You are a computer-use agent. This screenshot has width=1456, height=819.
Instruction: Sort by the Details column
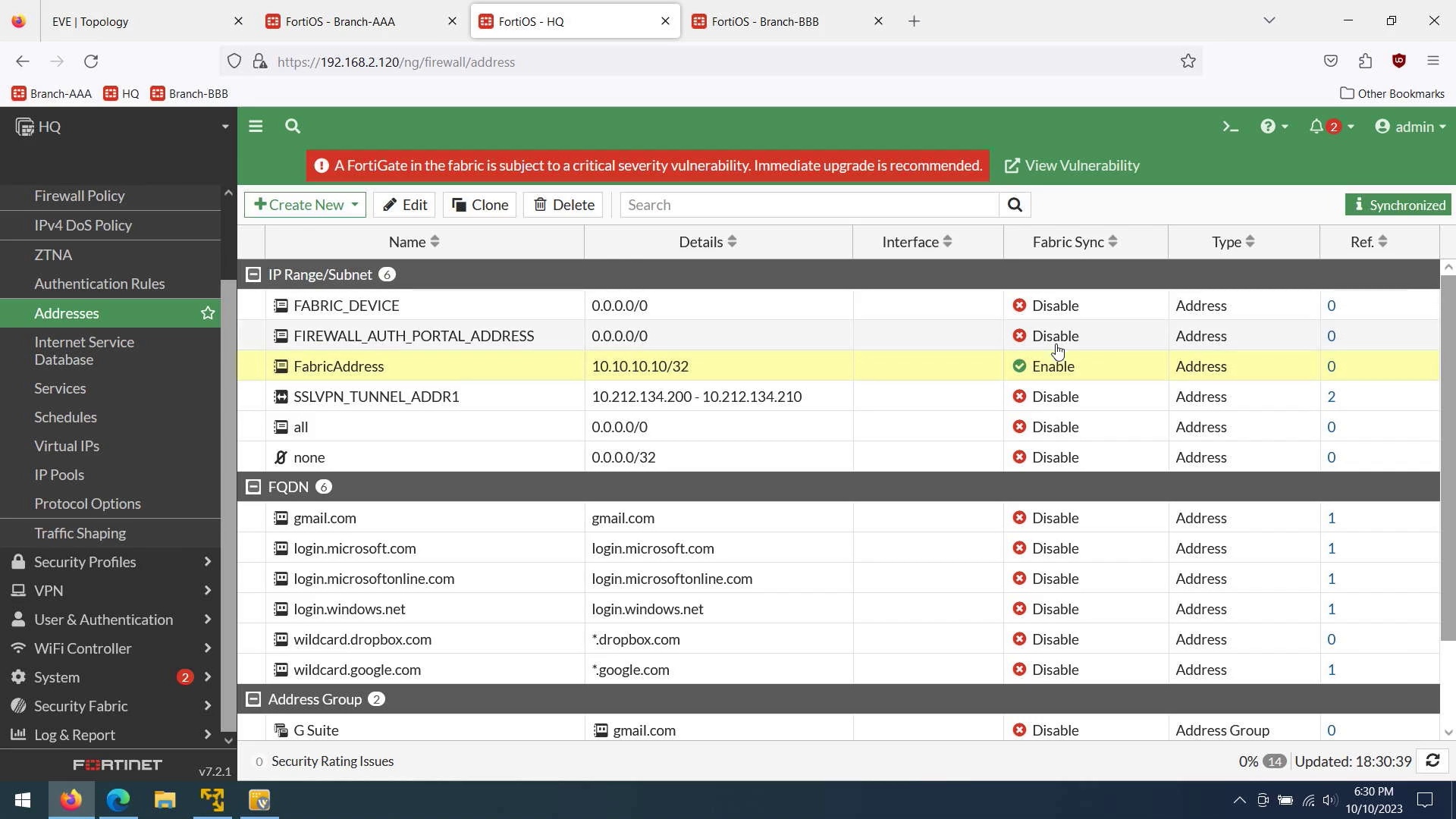point(708,242)
